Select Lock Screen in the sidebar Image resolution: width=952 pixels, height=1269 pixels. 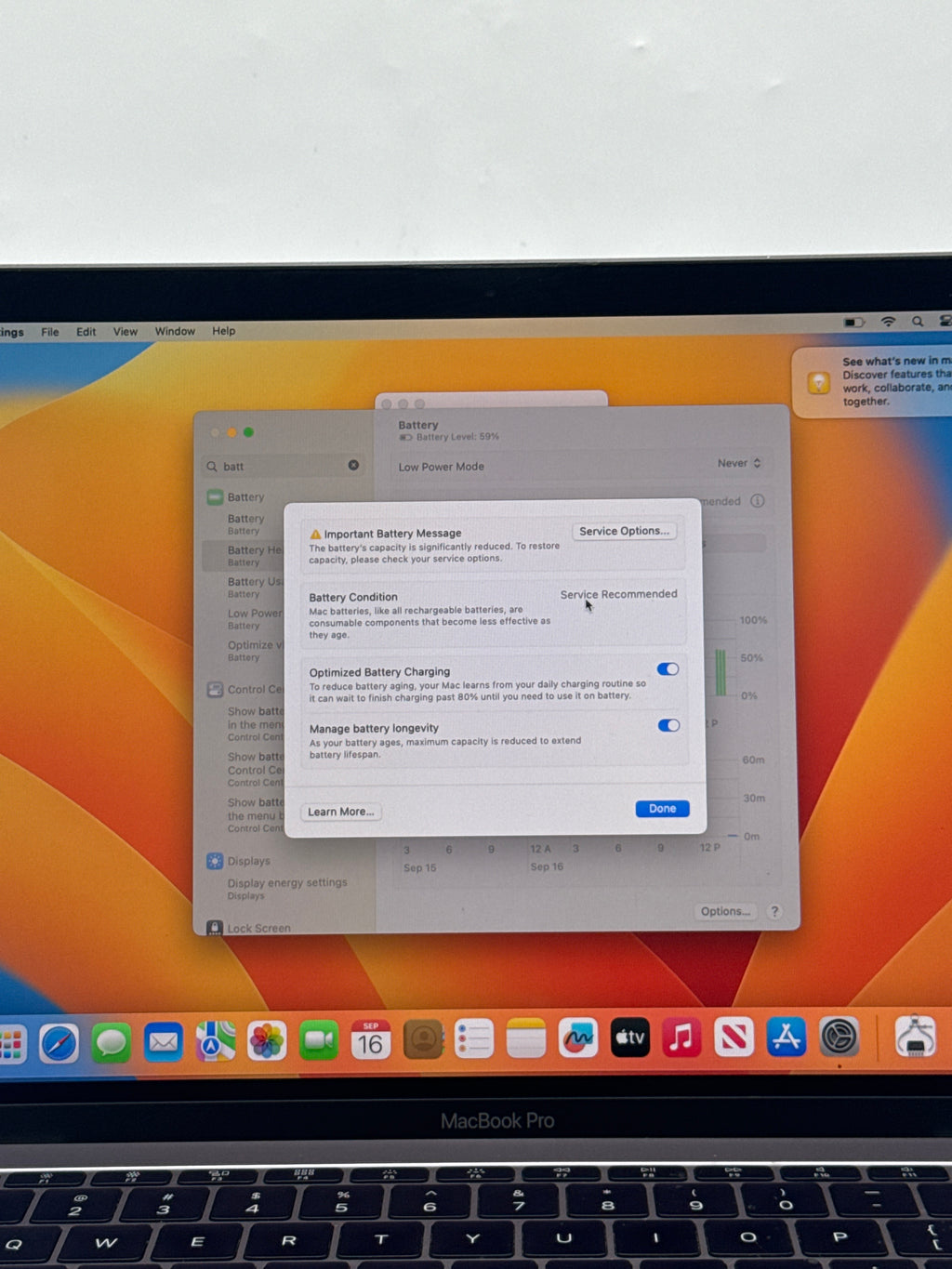(249, 928)
